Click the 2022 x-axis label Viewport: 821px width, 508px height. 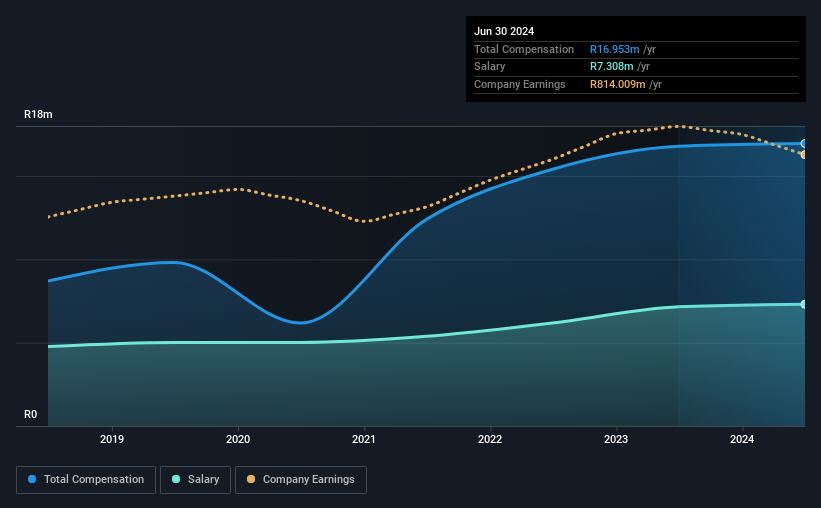click(490, 439)
